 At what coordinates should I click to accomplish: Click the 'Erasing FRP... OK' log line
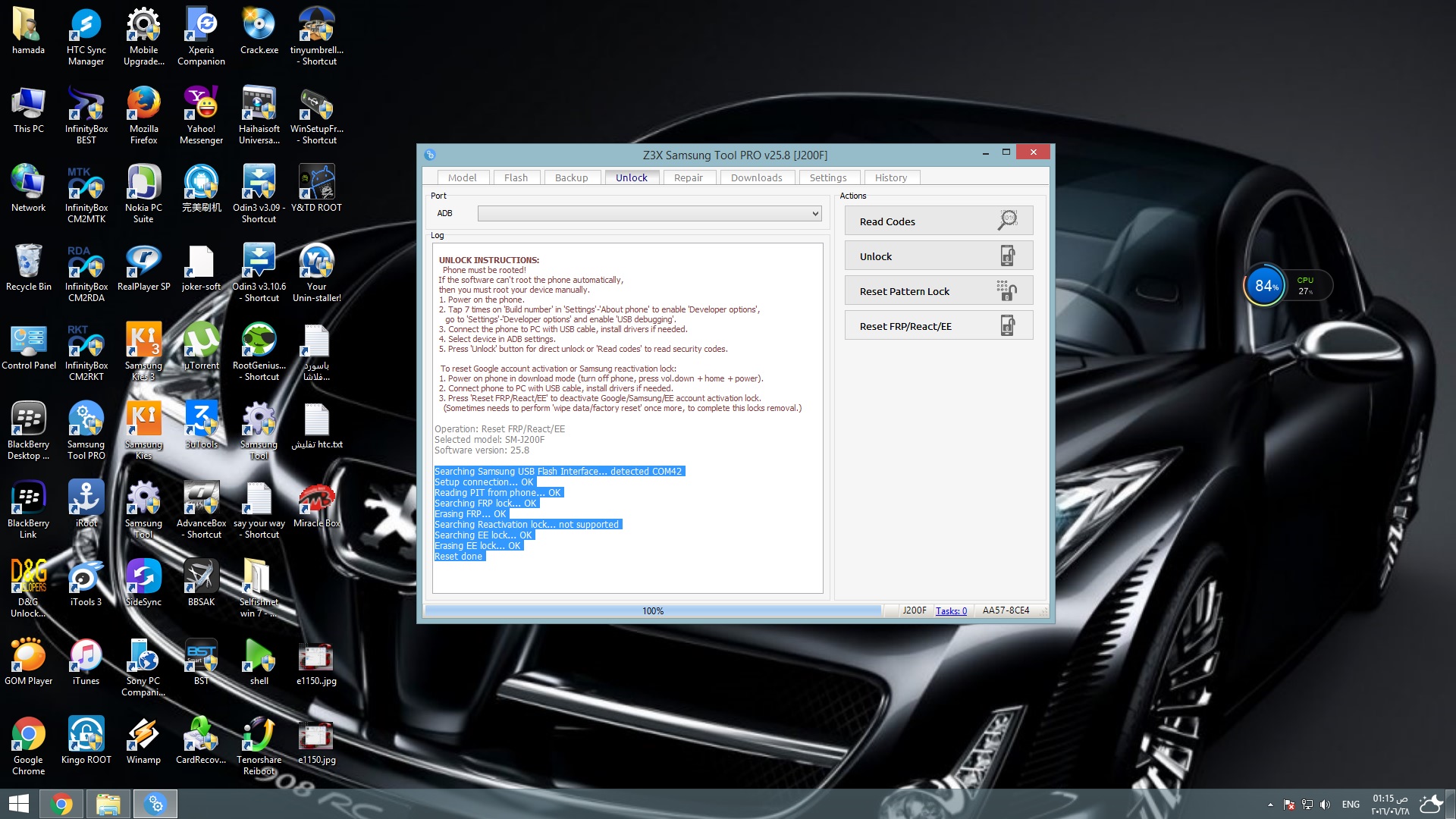point(470,514)
